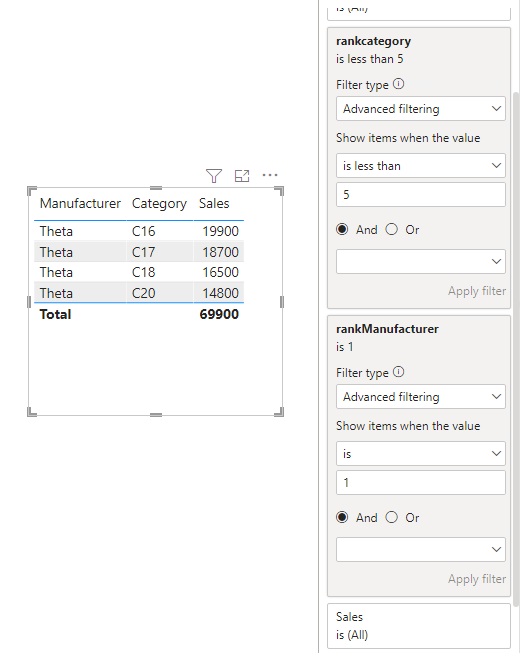
Task: Click sales value 18700
Action: coord(220,252)
